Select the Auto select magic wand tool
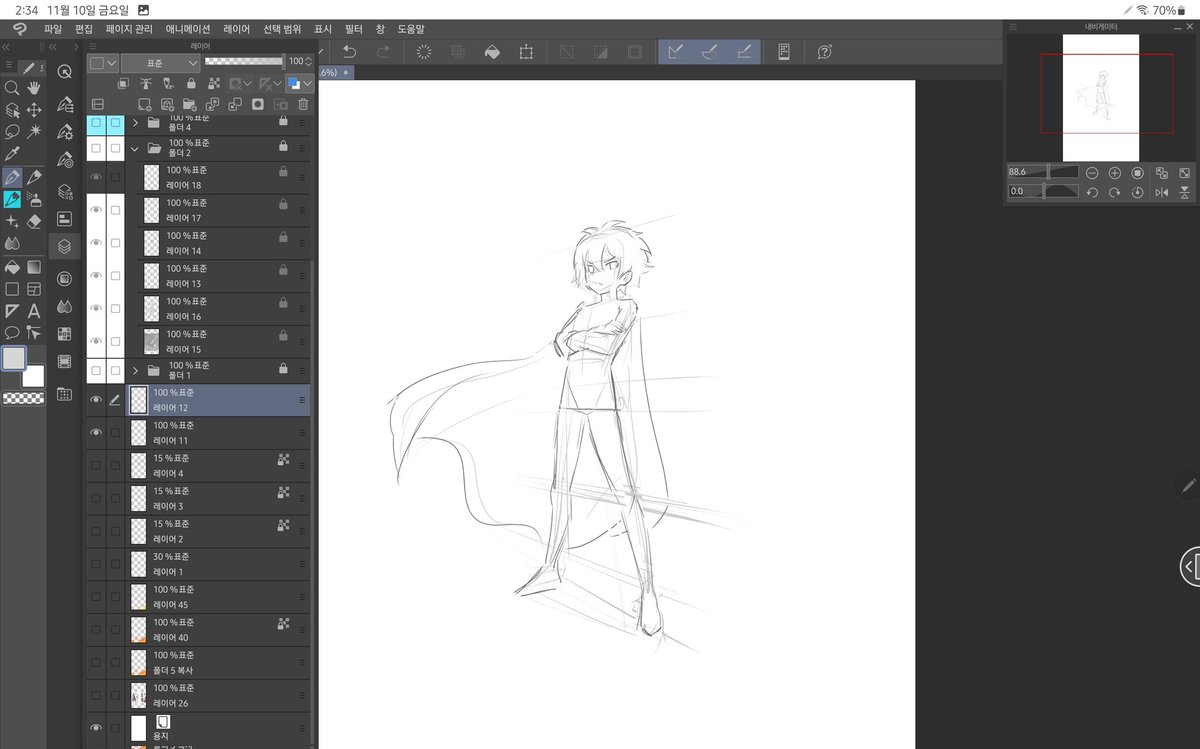The image size is (1200, 749). point(34,132)
